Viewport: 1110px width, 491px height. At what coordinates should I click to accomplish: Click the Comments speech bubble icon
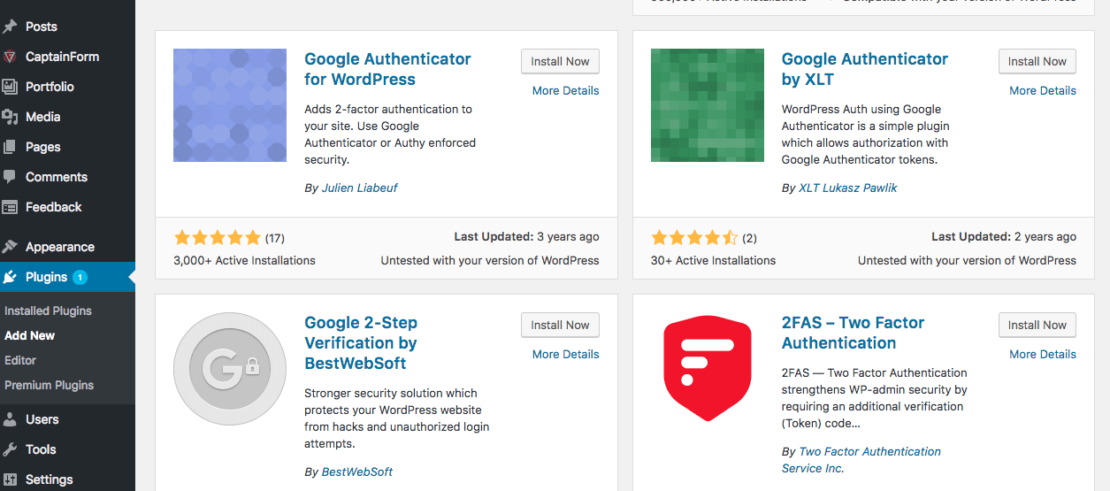click(x=9, y=177)
